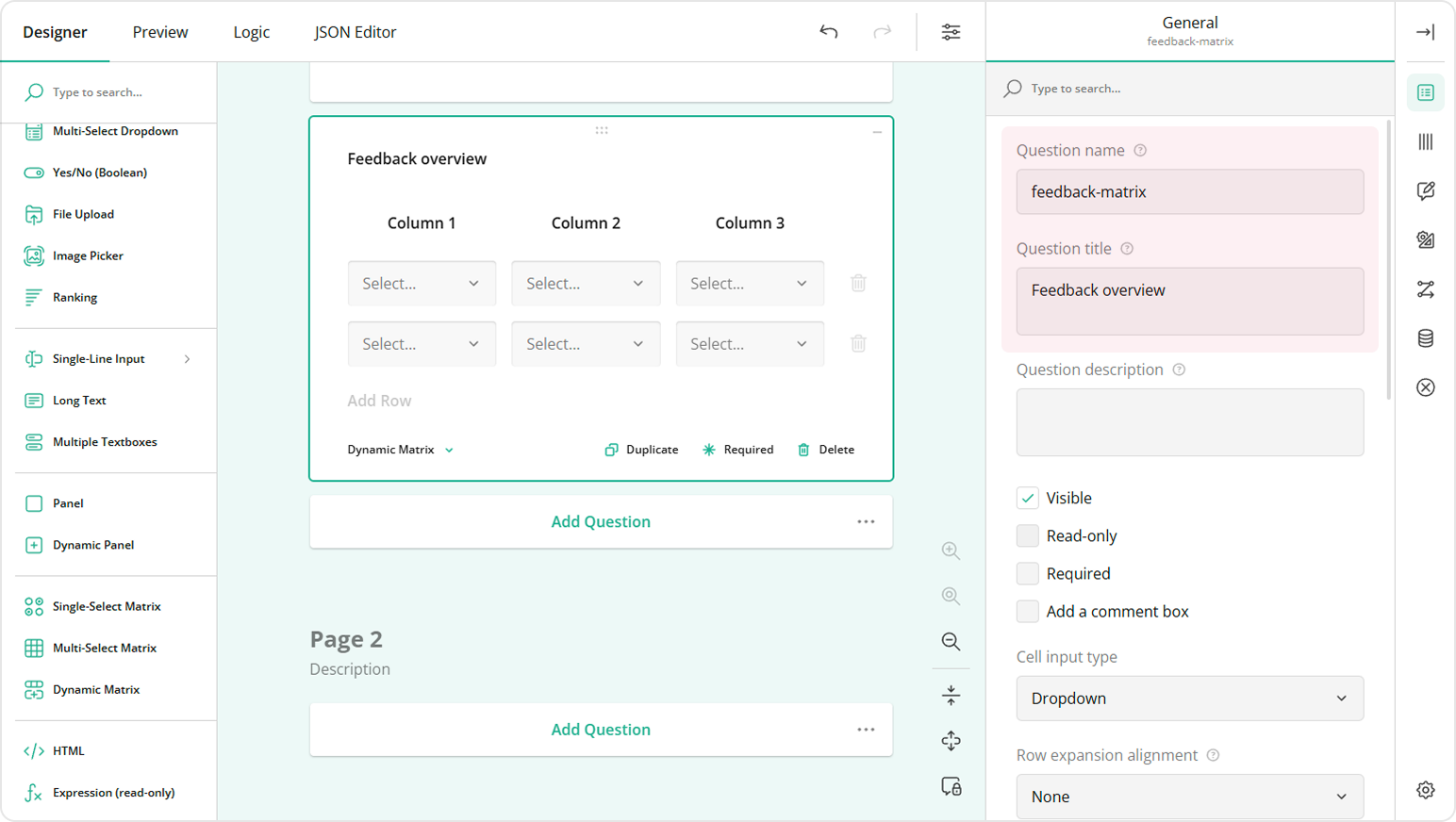
Task: Open the Validation category in the property grid
Action: tap(1426, 386)
